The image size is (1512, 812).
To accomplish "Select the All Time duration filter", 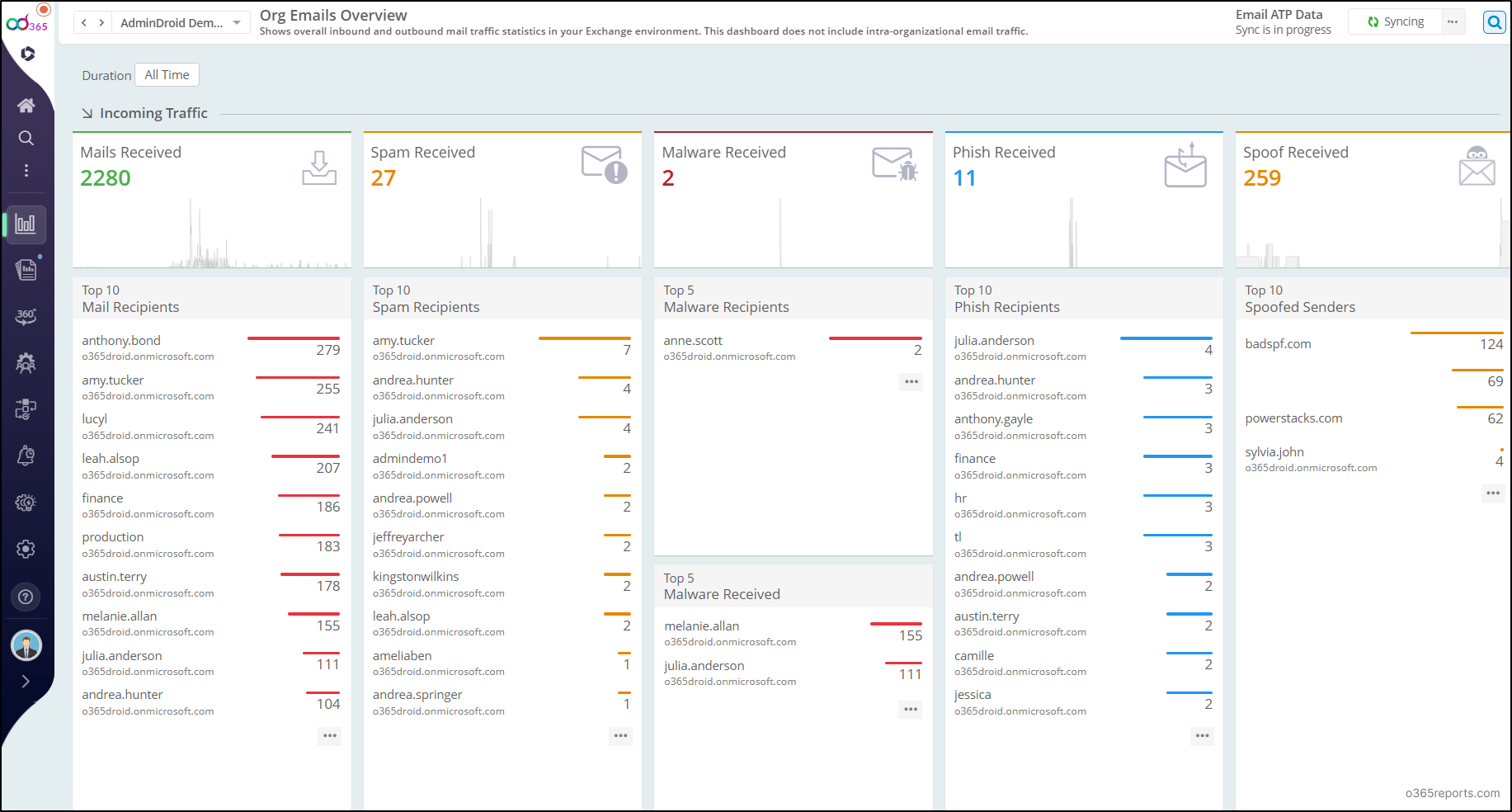I will click(167, 74).
